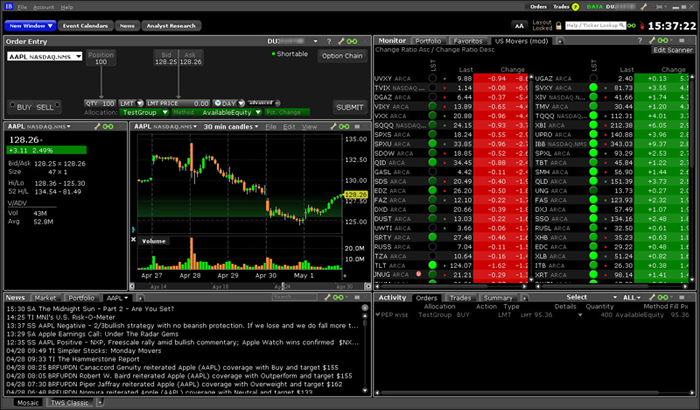Click green link icon in Monitor panel
This screenshot has width=700, height=410.
pos(663,41)
